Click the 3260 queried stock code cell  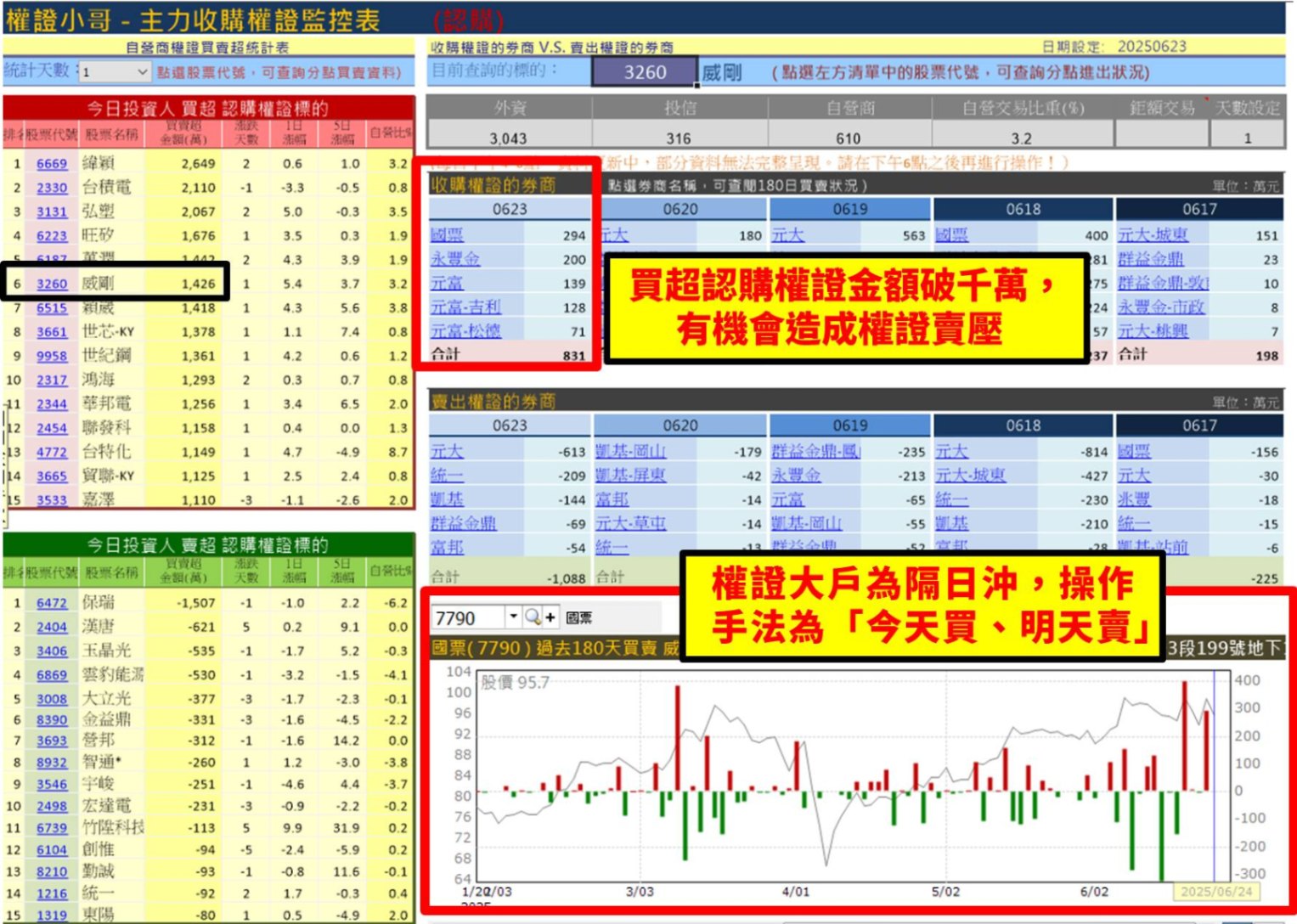tap(645, 72)
